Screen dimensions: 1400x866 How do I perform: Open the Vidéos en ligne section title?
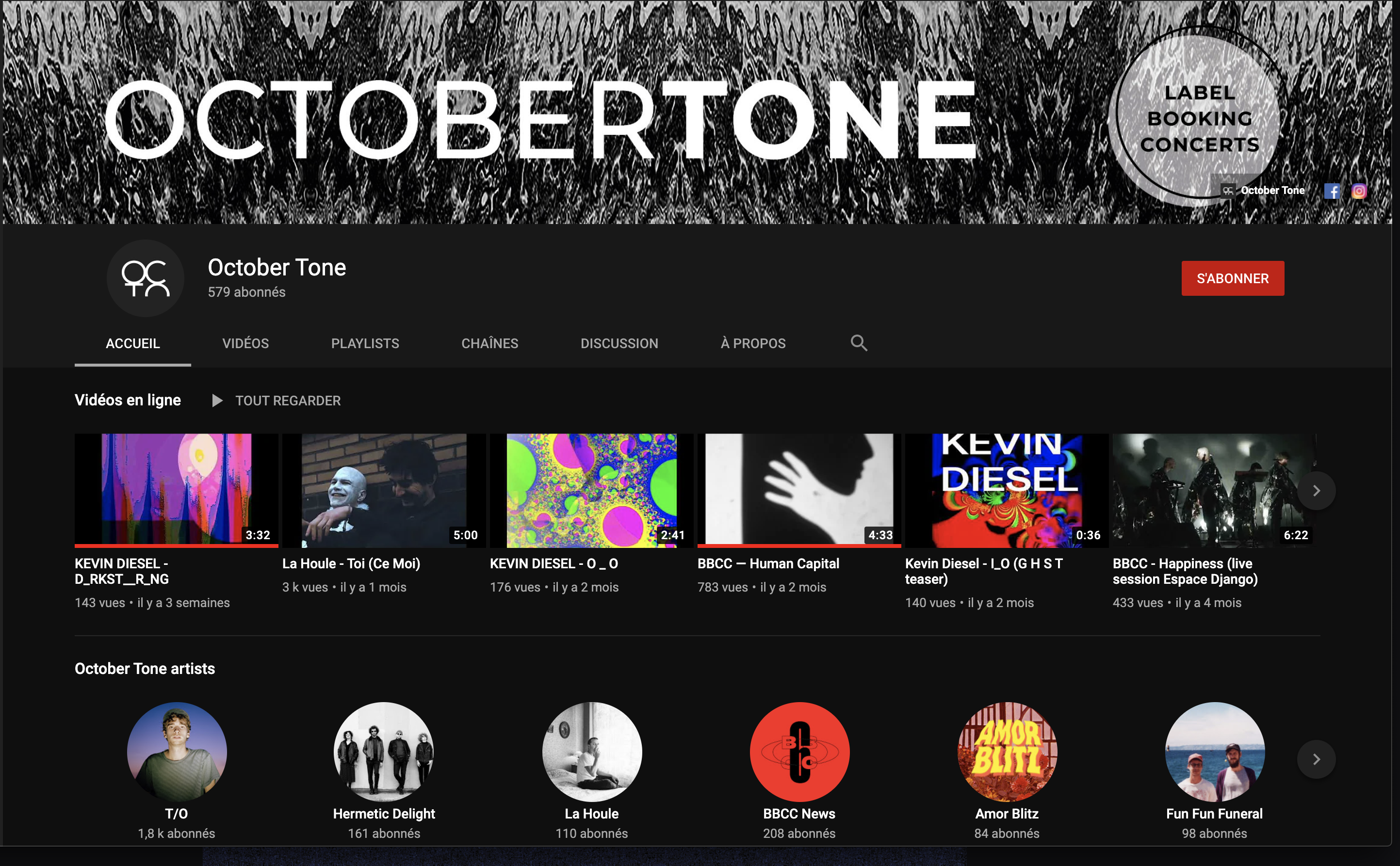point(128,400)
